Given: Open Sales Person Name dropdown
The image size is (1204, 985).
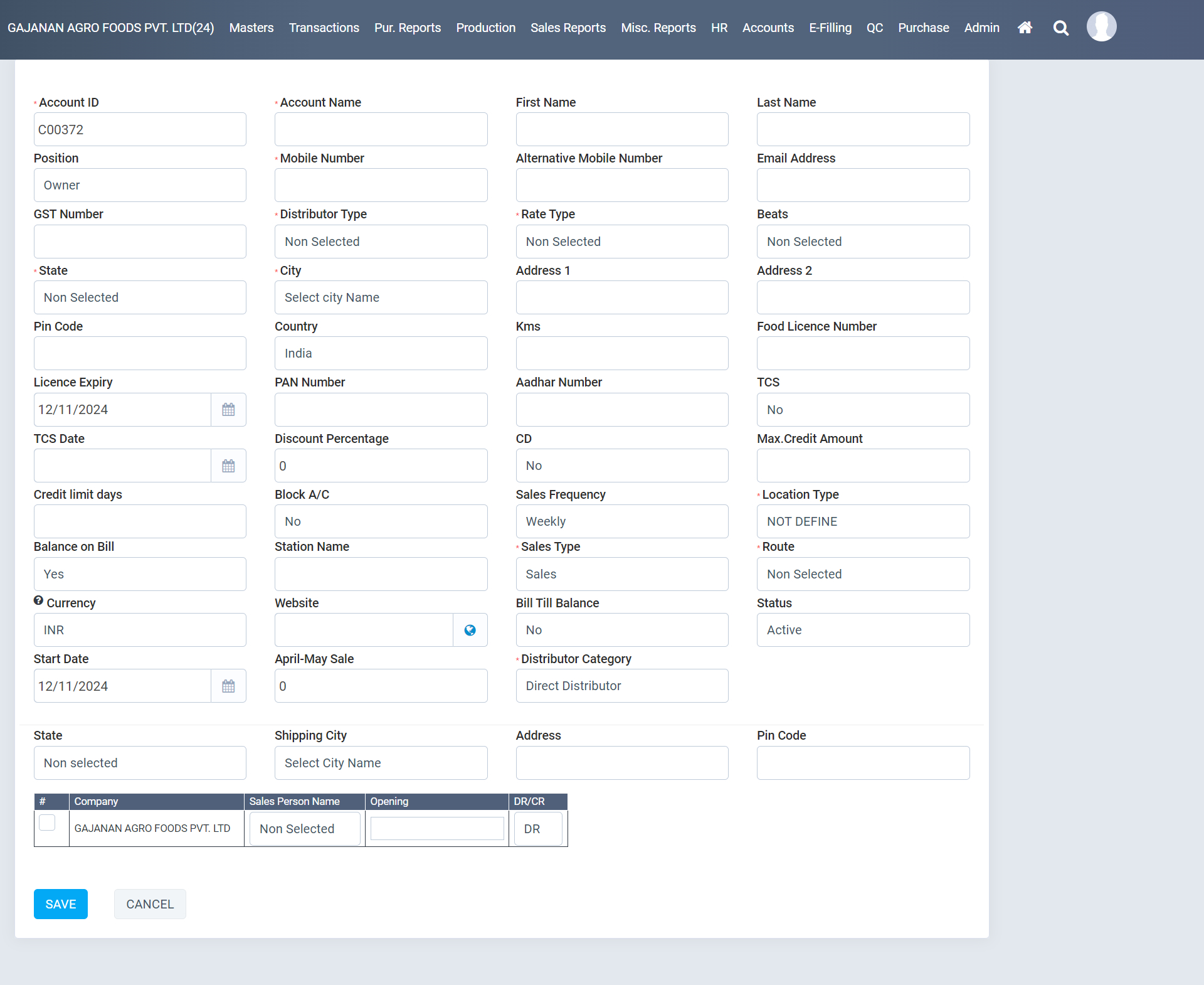Looking at the screenshot, I should click(x=305, y=829).
